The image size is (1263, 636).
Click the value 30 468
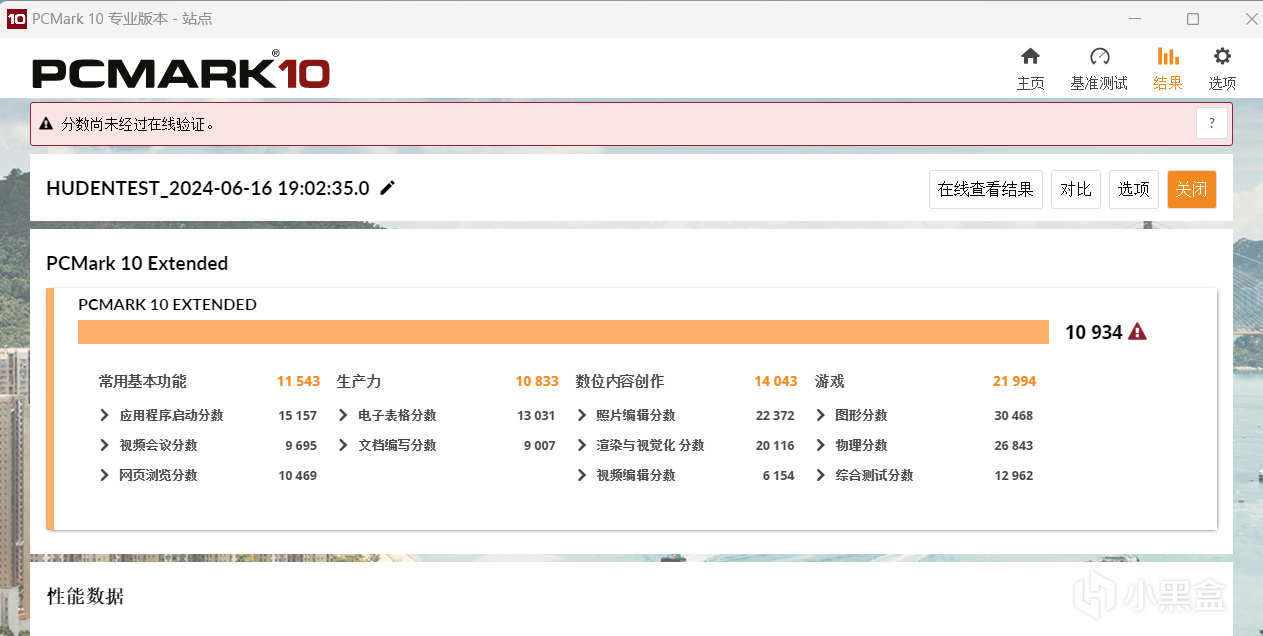(1014, 415)
